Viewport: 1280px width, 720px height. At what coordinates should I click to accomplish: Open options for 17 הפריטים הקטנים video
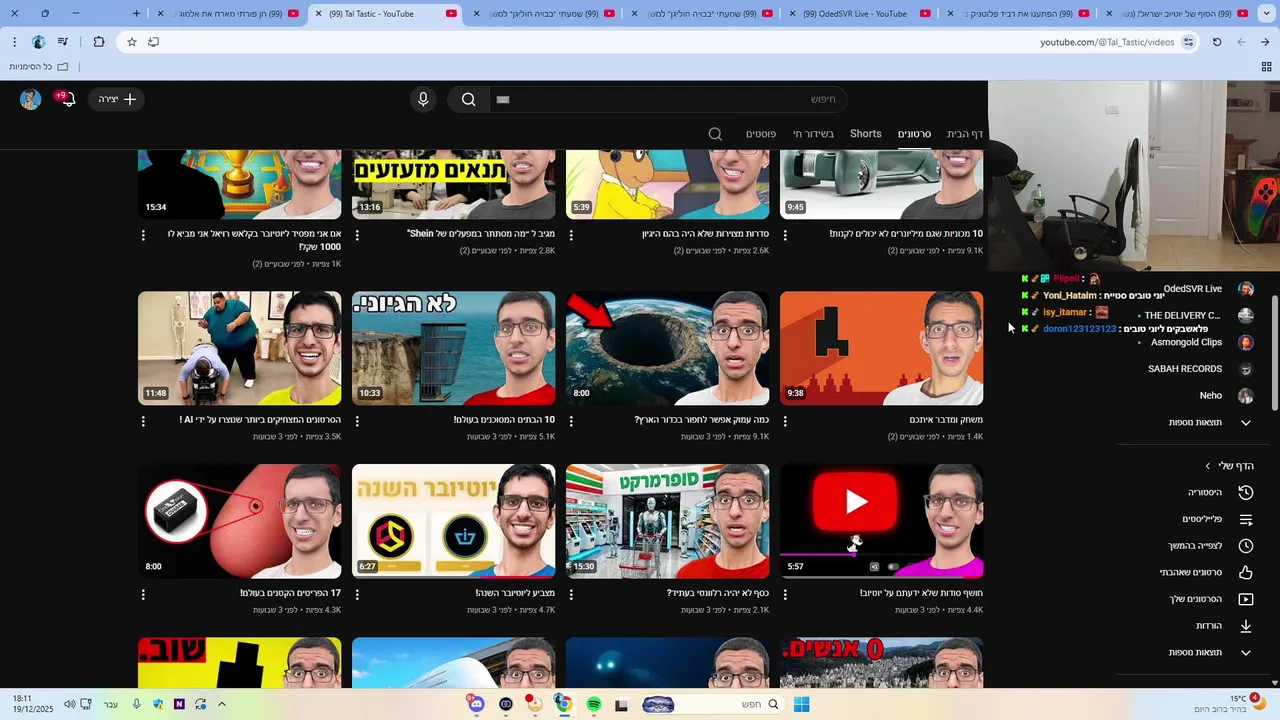click(x=143, y=594)
